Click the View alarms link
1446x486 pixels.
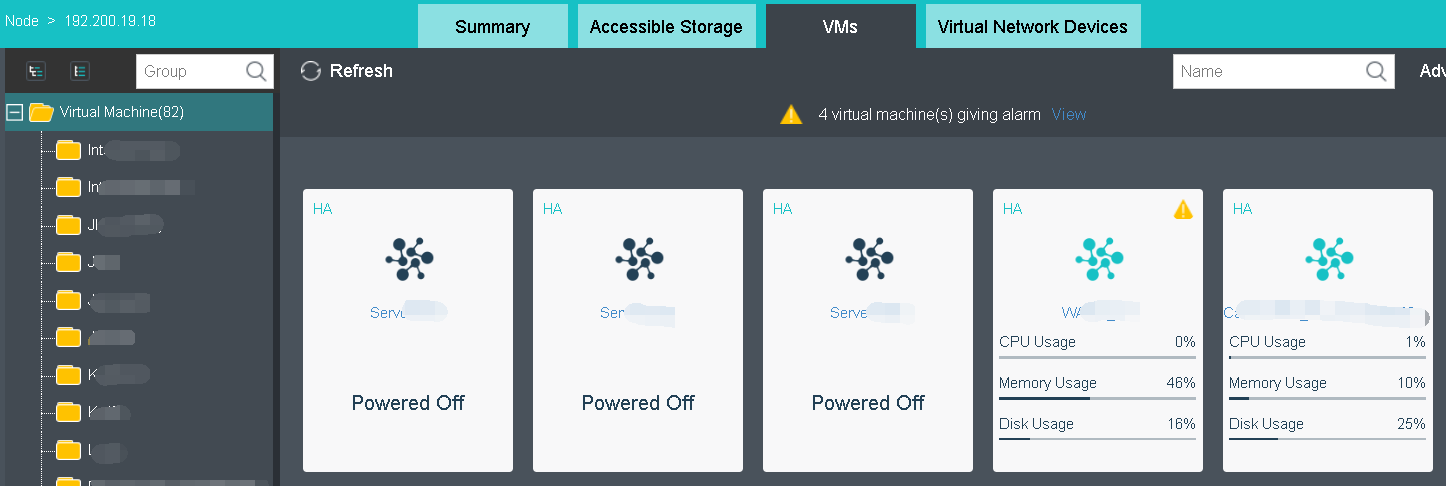pyautogui.click(x=1069, y=114)
